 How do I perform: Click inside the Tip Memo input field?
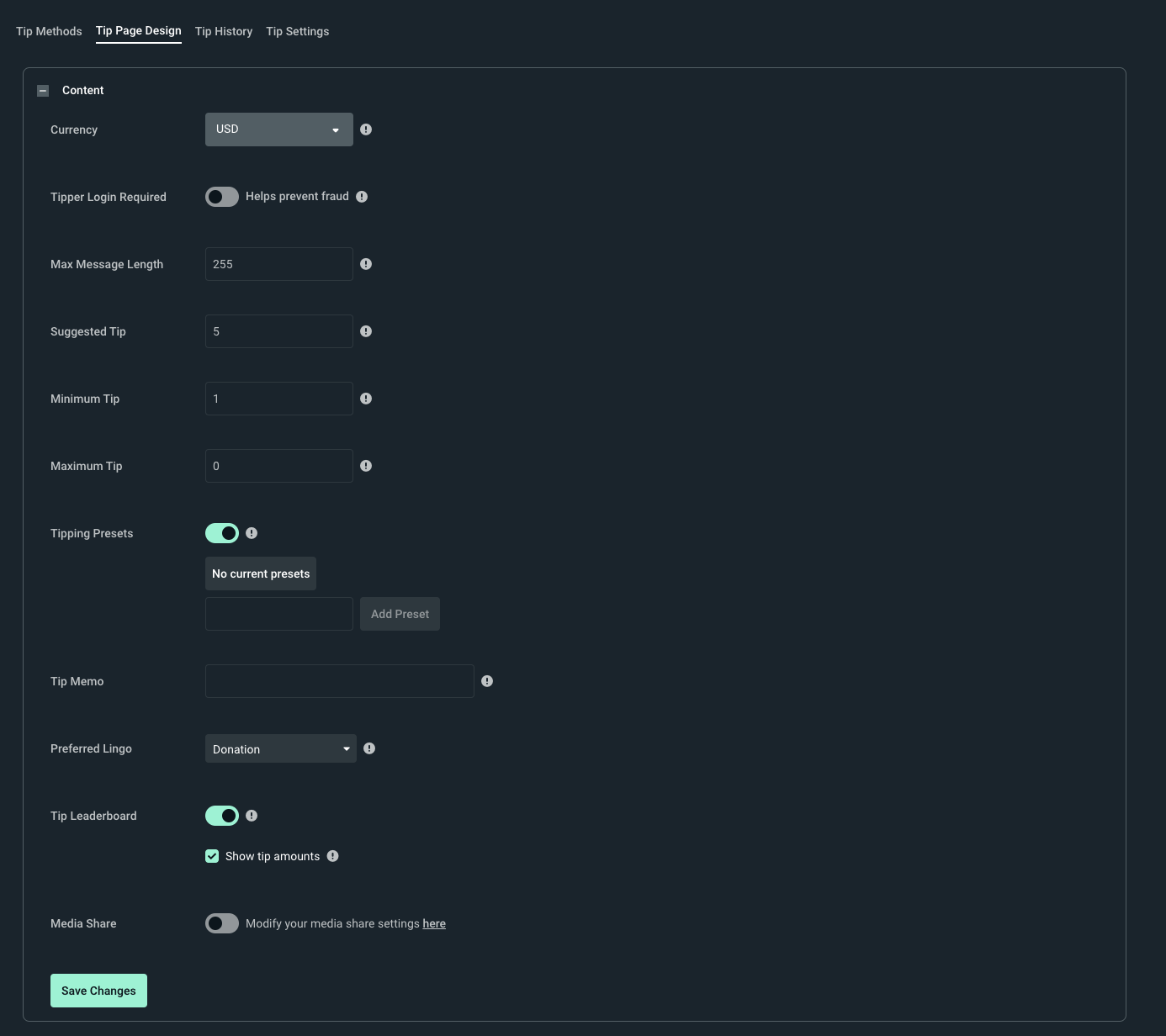339,680
